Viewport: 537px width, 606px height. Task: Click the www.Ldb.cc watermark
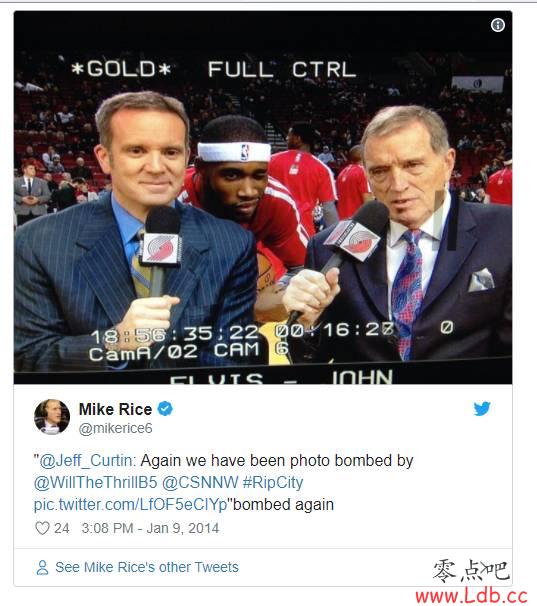(x=472, y=596)
